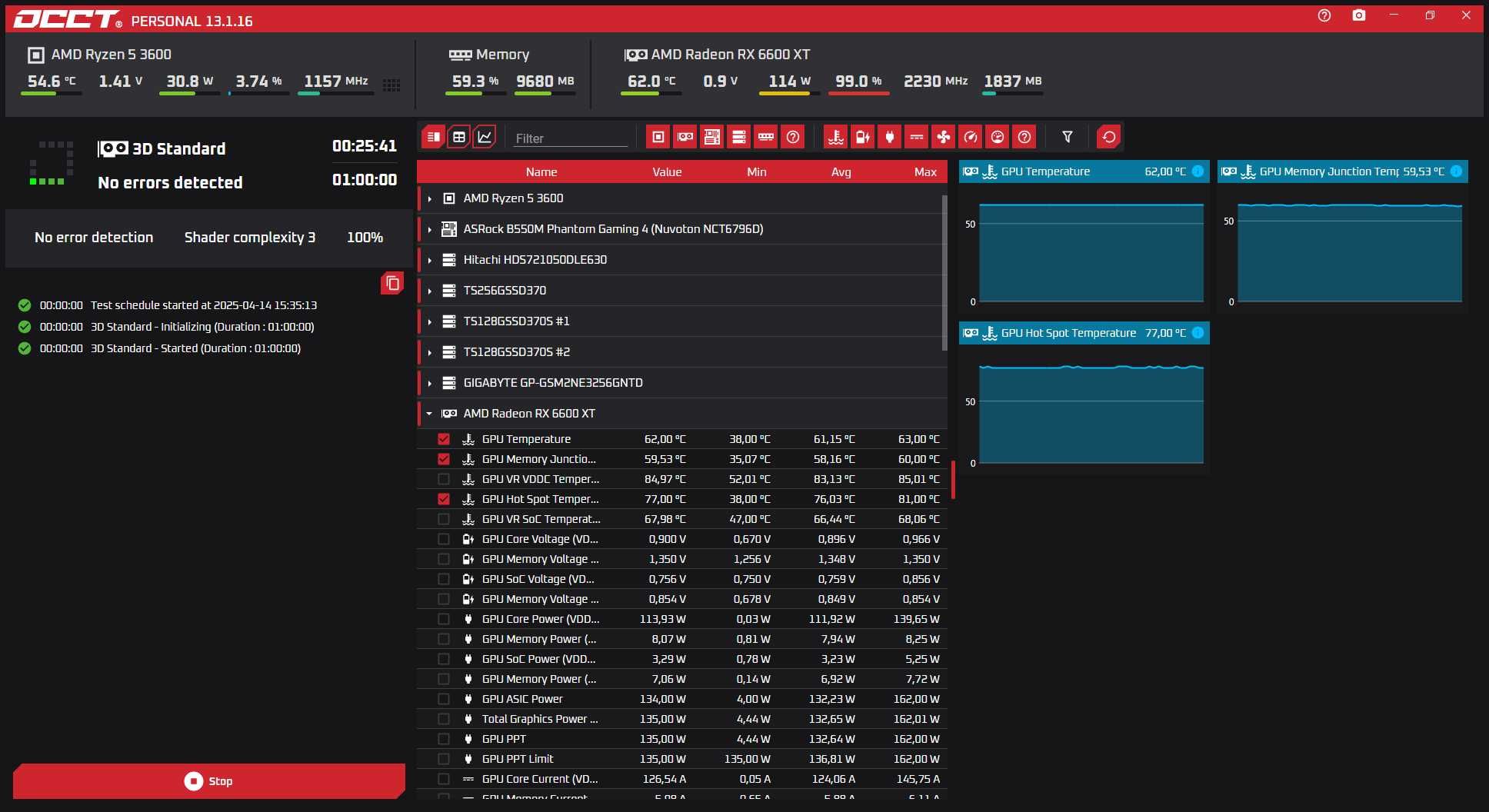Toggle the miscellaneous sensor type question icon
Image resolution: width=1489 pixels, height=812 pixels.
(1024, 137)
